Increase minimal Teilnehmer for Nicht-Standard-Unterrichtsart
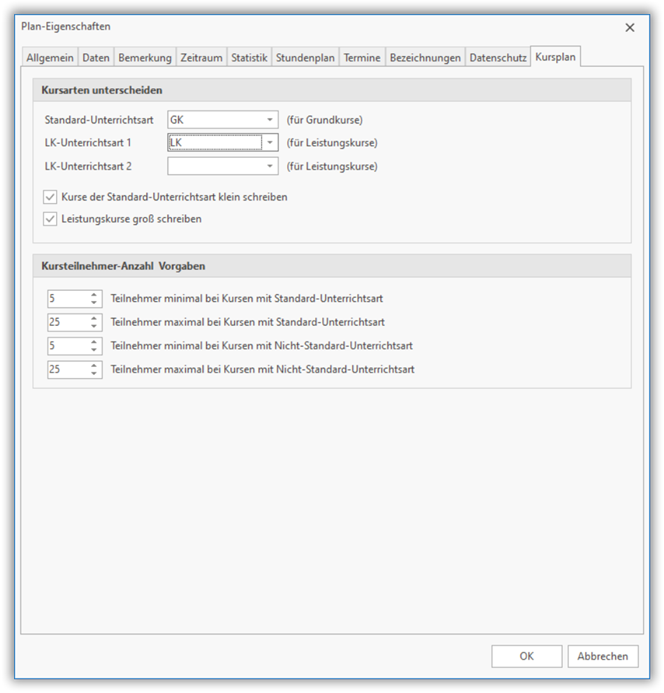664x693 pixels. pyautogui.click(x=94, y=342)
